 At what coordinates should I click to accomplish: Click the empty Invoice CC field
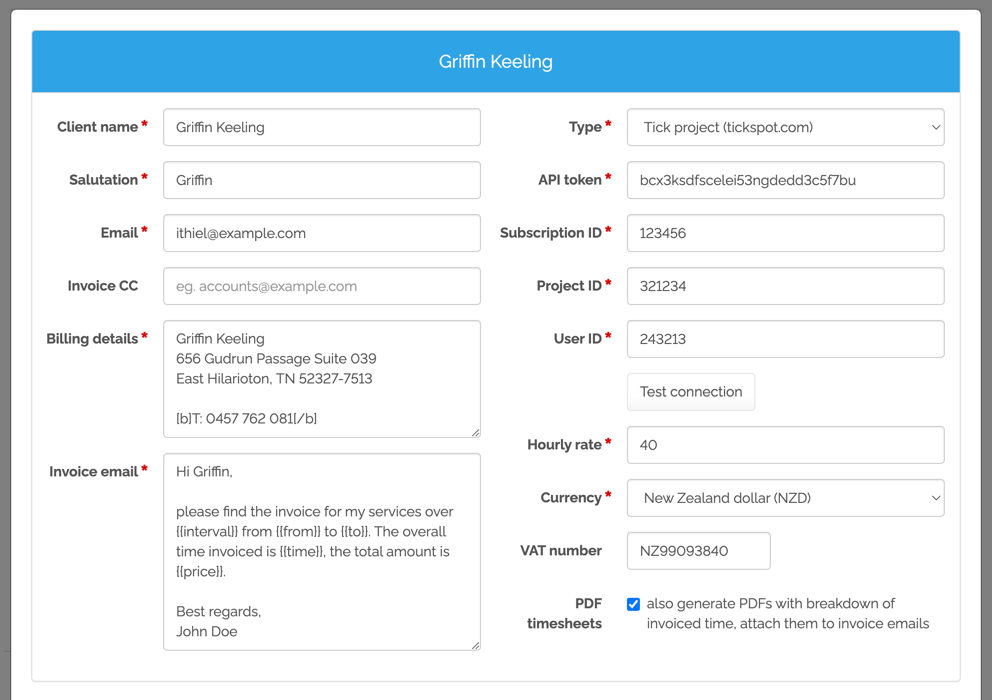[x=321, y=286]
